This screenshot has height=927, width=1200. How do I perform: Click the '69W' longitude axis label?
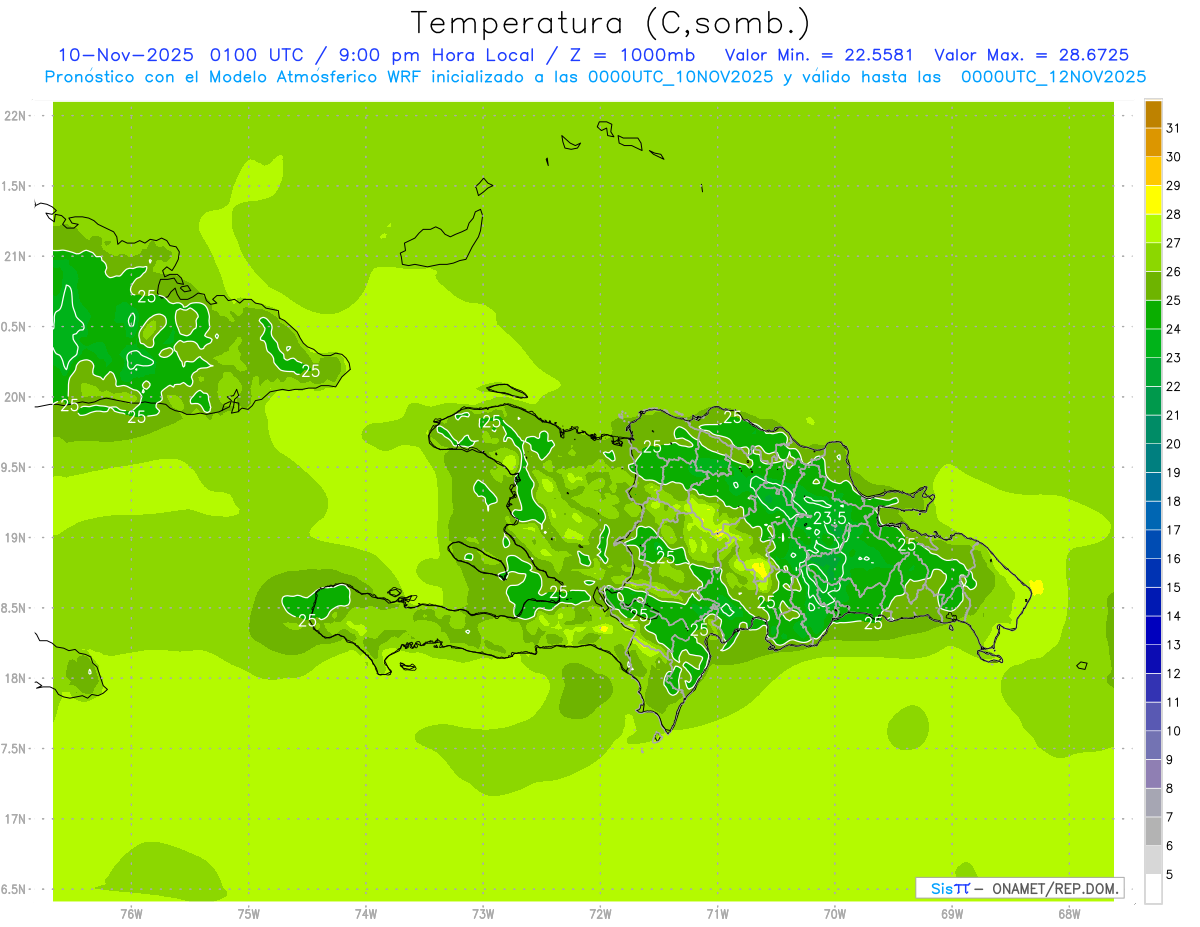coord(952,914)
